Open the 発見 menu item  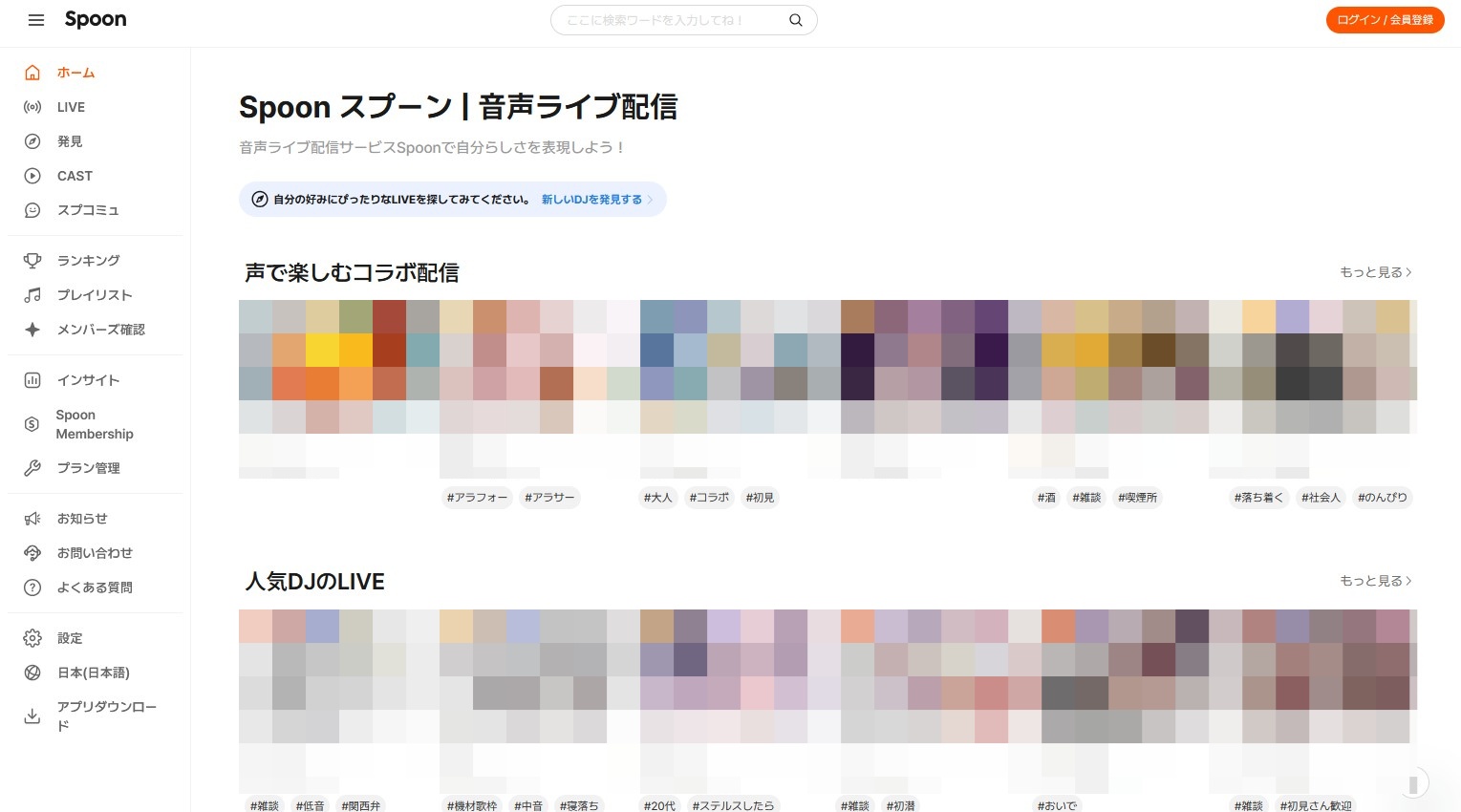(96, 141)
